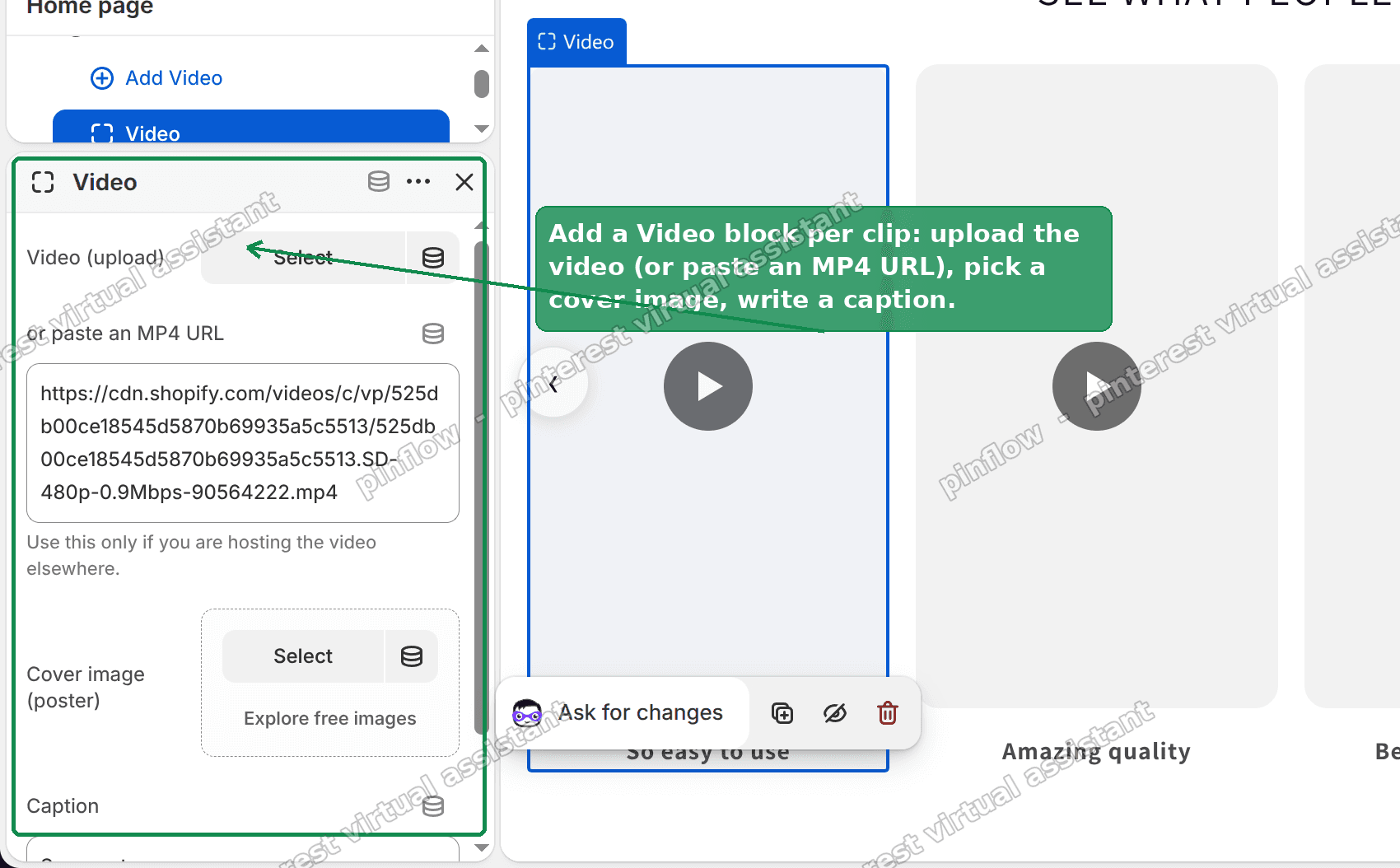This screenshot has height=868, width=1400.
Task: Click the Video tab label above the preview
Action: [576, 42]
